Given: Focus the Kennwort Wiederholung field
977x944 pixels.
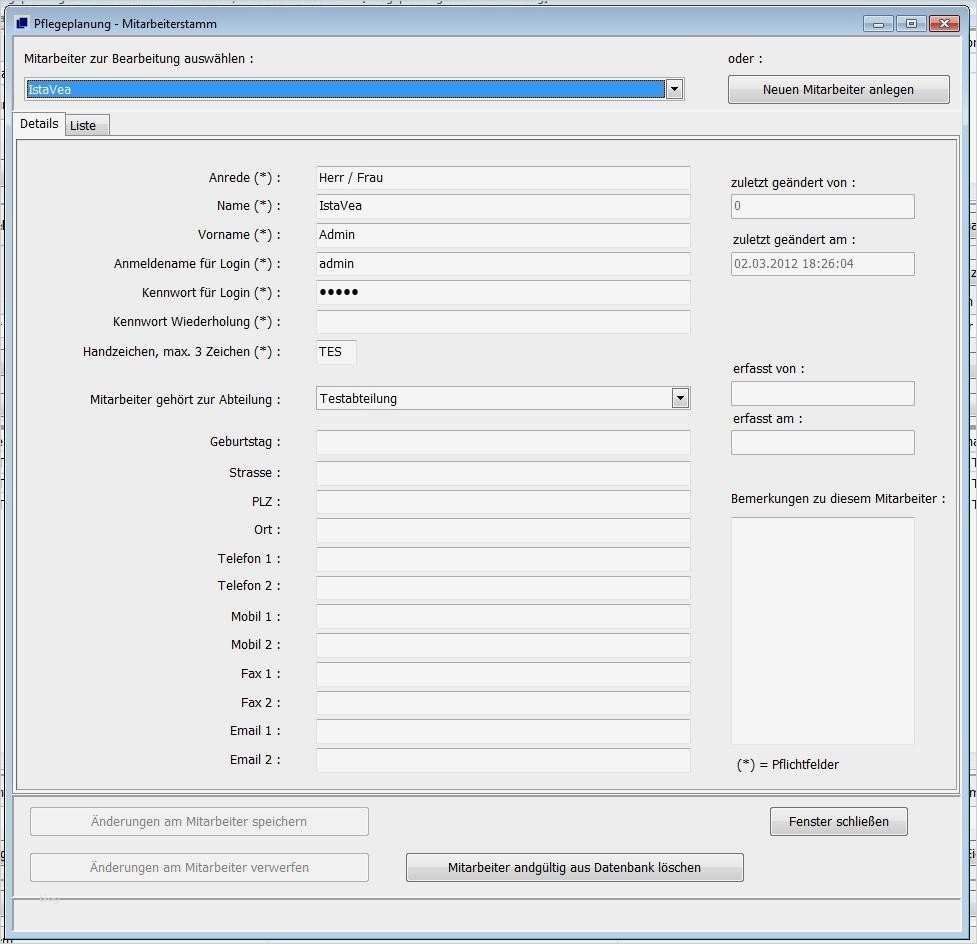Looking at the screenshot, I should (x=503, y=322).
